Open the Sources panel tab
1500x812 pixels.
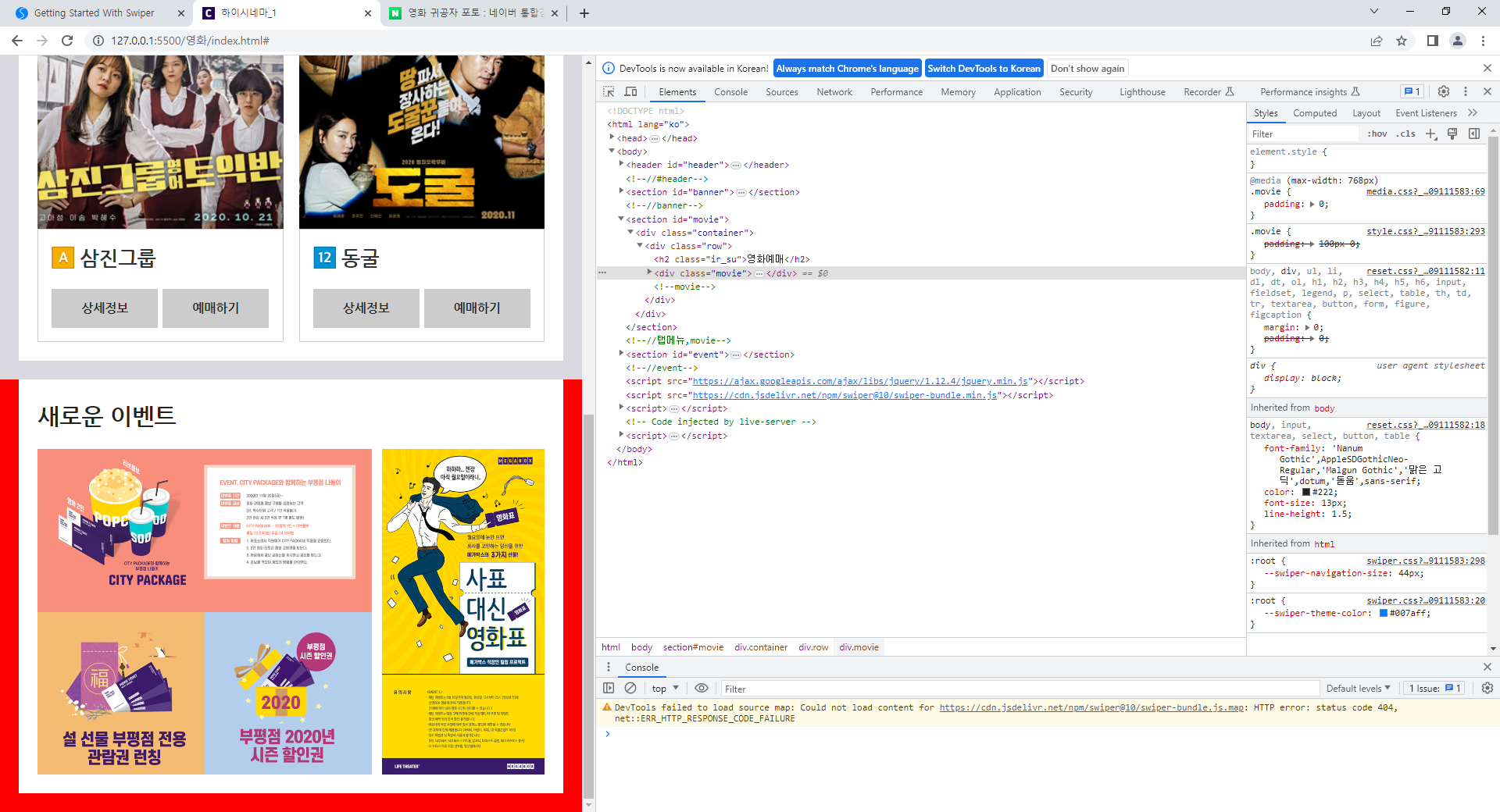pyautogui.click(x=782, y=92)
